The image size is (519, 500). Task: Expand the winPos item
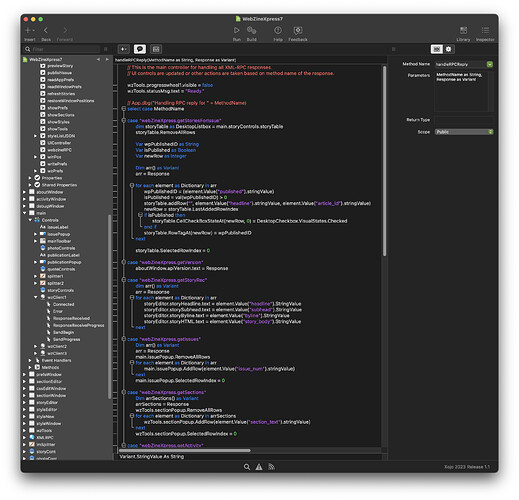click(35, 157)
